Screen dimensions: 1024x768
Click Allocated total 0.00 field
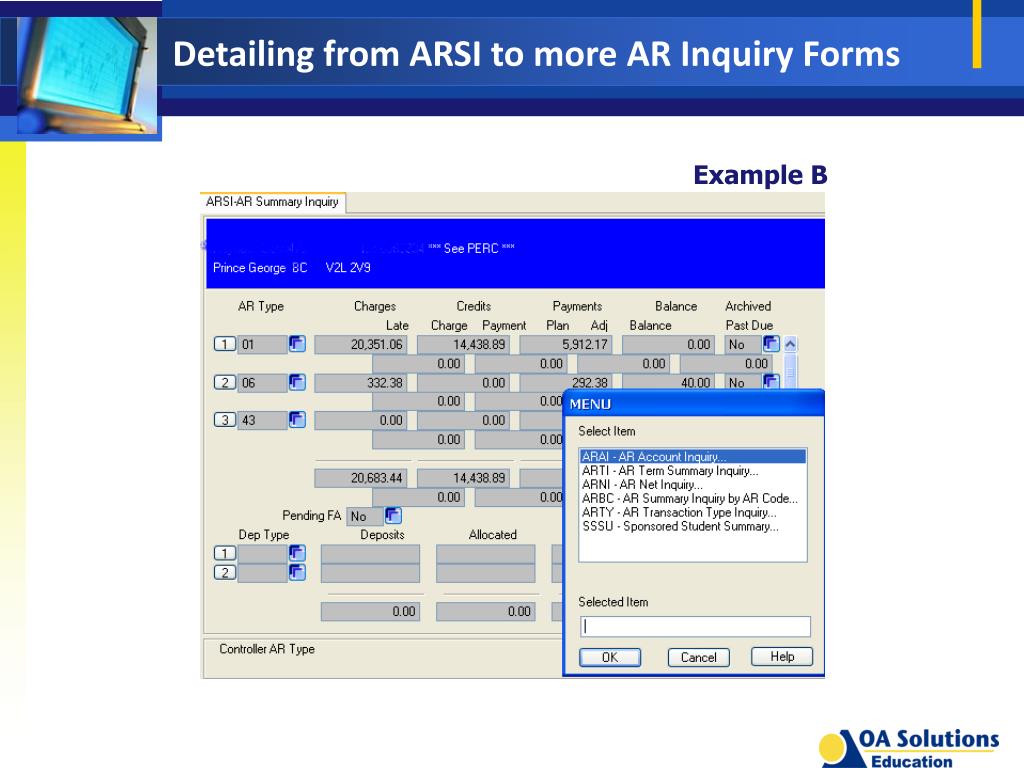[x=486, y=611]
